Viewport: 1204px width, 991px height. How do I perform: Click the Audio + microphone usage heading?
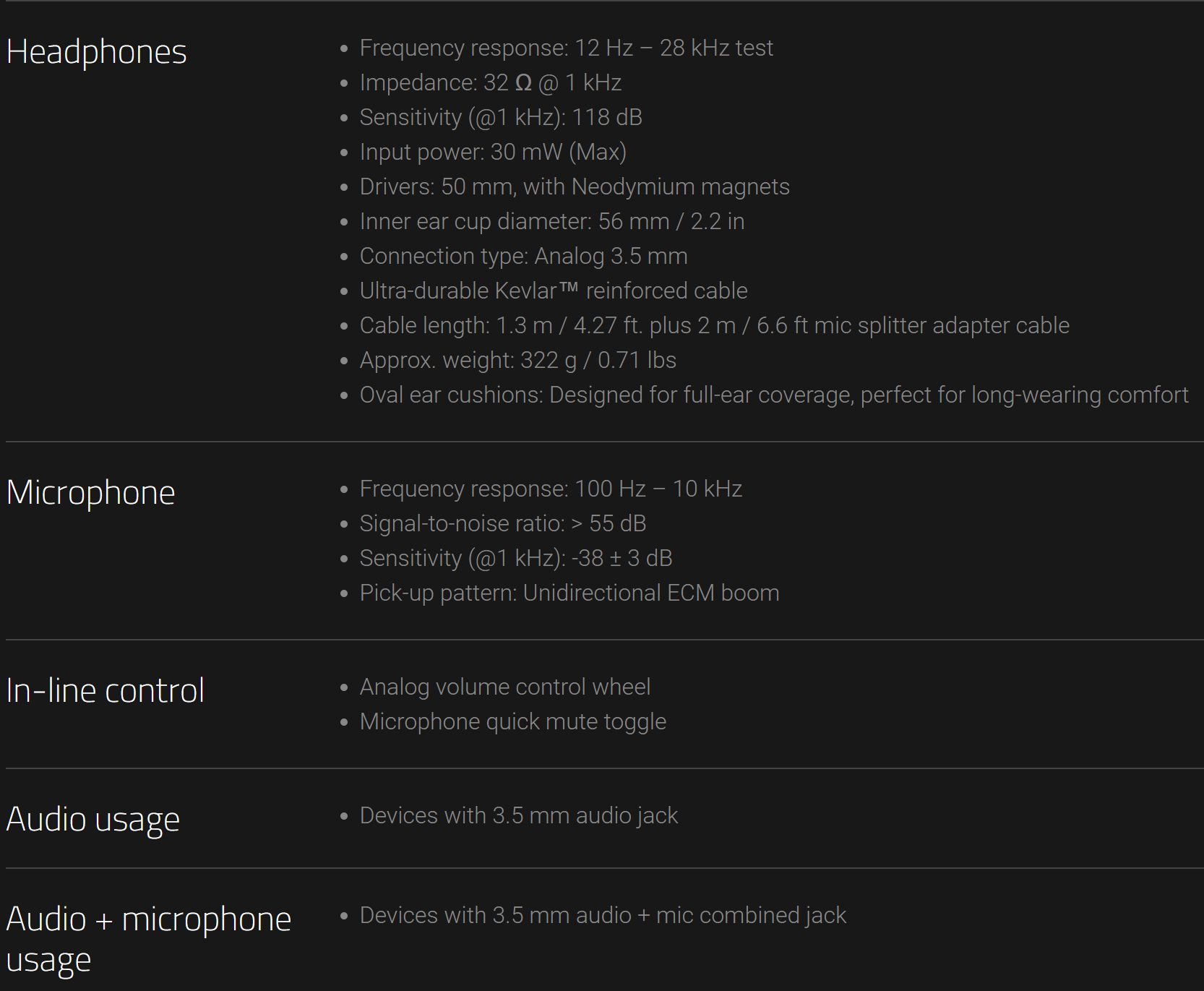[148, 919]
